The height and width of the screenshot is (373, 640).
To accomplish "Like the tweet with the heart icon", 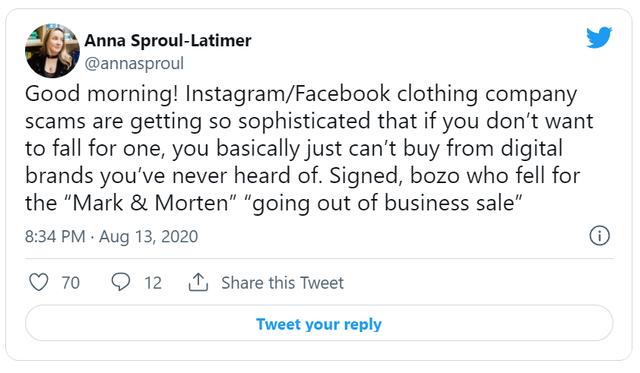I will [39, 282].
